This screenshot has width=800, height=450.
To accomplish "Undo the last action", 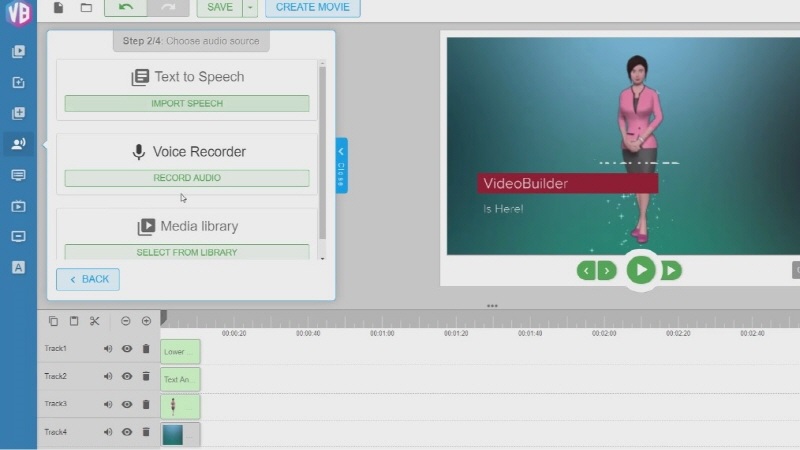I will [x=126, y=7].
